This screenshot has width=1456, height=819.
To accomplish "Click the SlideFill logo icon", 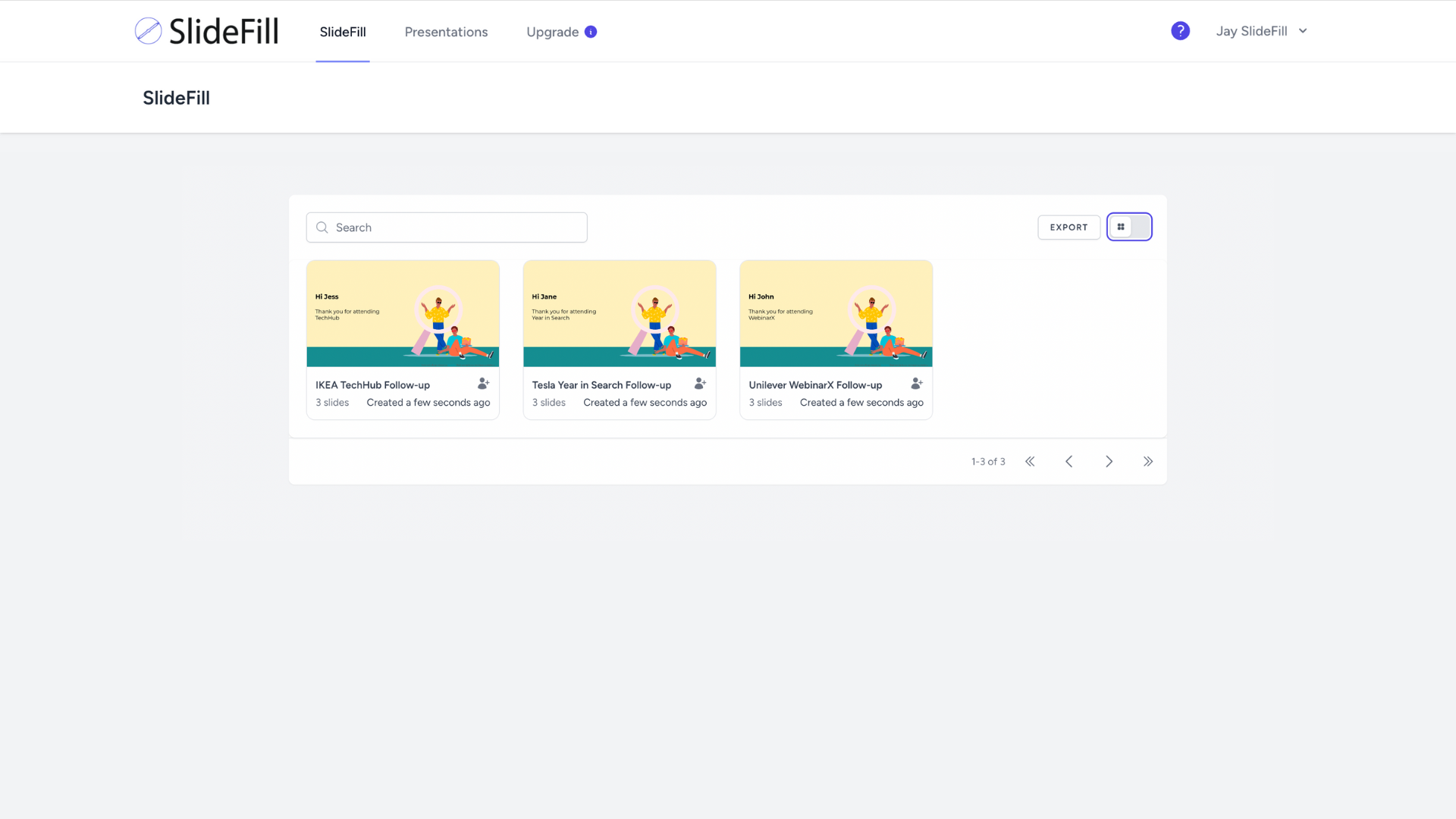I will 148,31.
